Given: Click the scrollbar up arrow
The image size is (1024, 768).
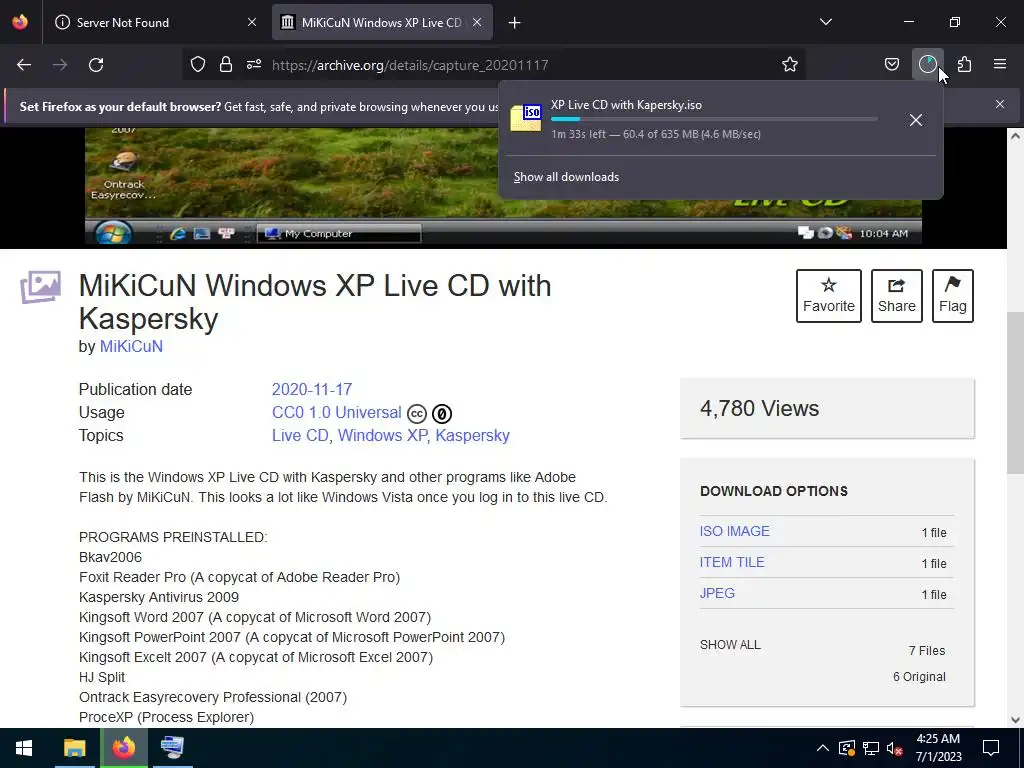Looking at the screenshot, I should pos(1015,136).
